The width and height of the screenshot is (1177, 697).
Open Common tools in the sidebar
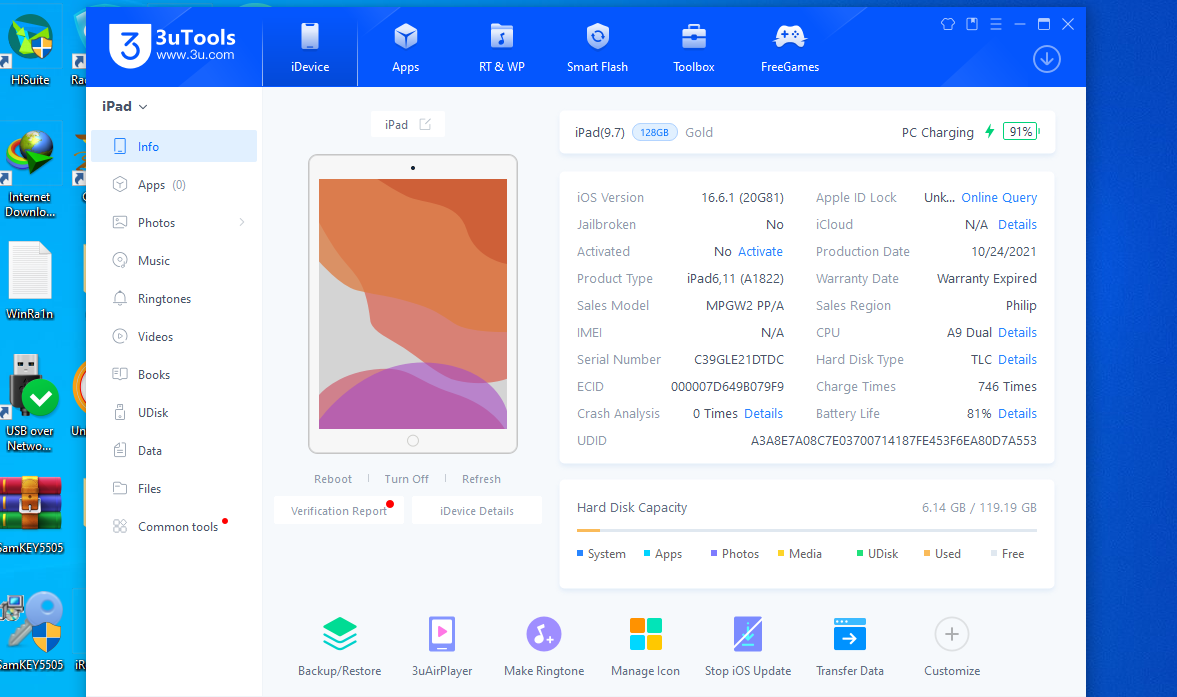coord(174,527)
